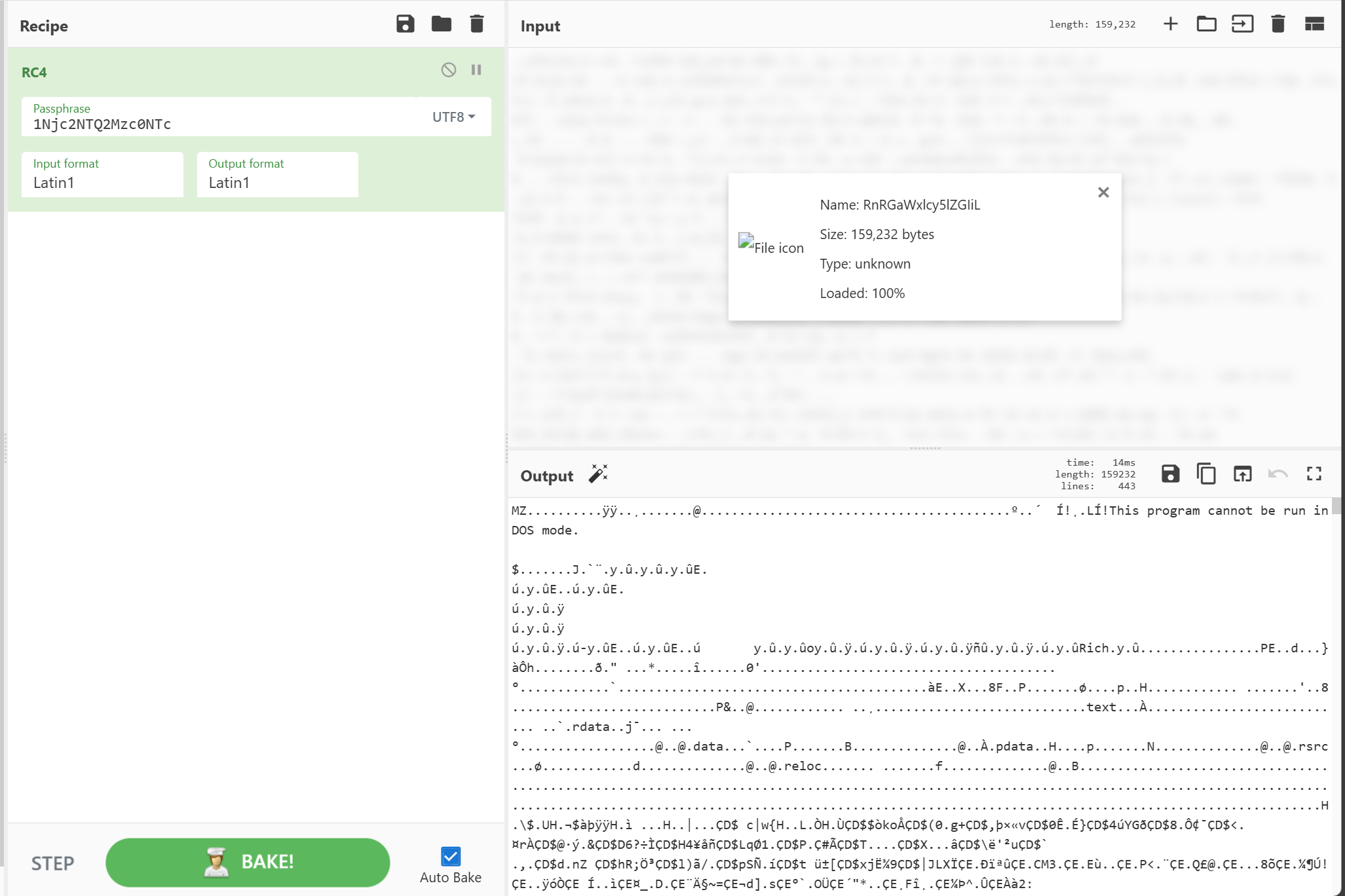Click the Open folder as input icon
This screenshot has height=896, width=1345.
pyautogui.click(x=1206, y=24)
